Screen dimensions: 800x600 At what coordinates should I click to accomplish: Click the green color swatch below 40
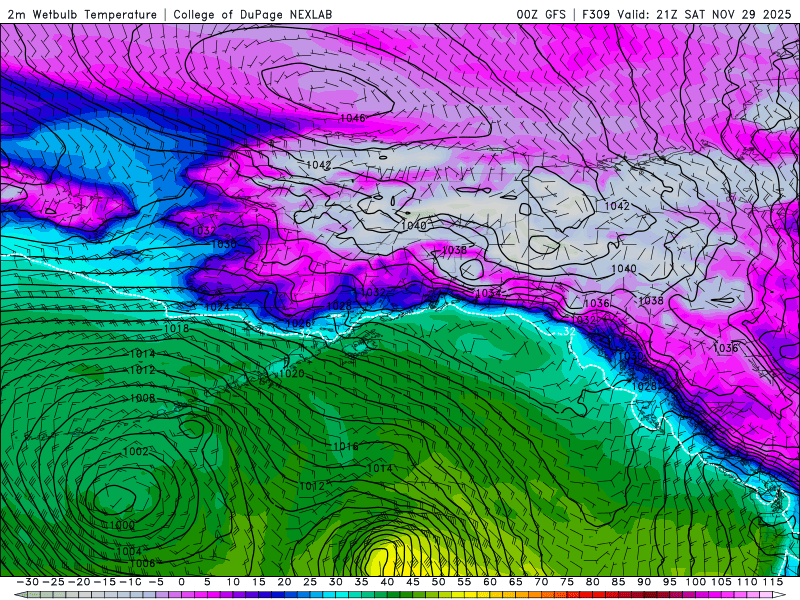coord(393,595)
